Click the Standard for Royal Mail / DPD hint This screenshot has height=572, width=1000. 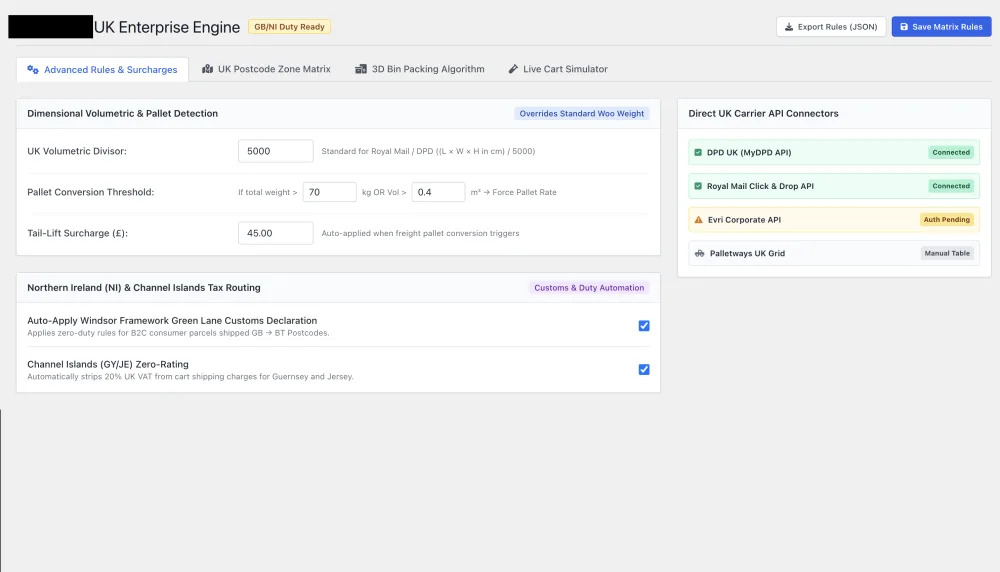[428, 151]
